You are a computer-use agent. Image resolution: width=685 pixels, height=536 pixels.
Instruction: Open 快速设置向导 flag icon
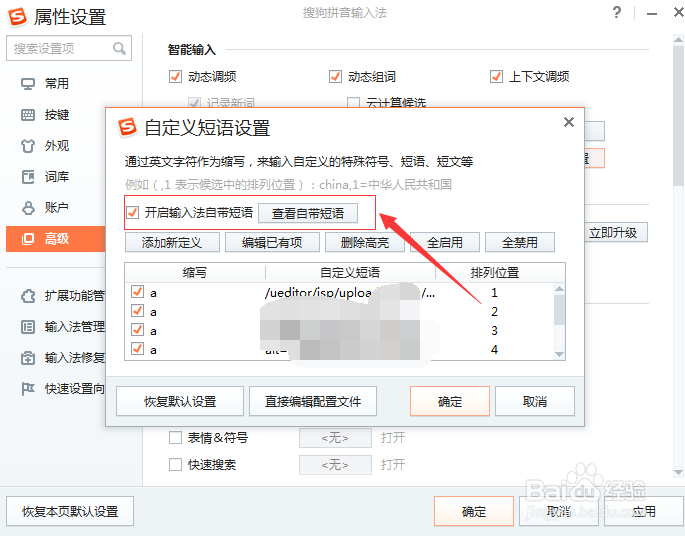coord(28,389)
